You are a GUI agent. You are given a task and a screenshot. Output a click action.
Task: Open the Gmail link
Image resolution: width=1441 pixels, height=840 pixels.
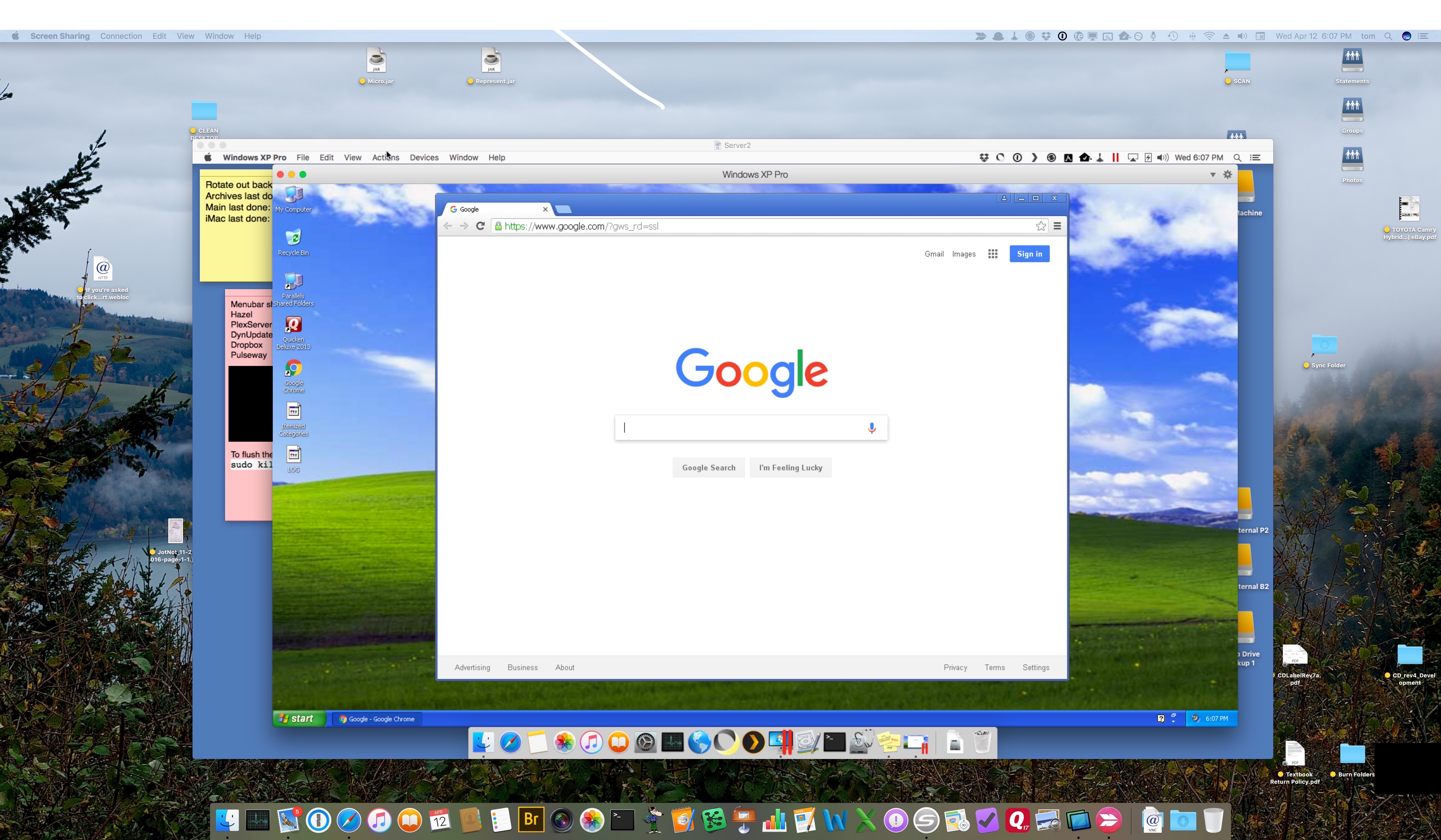[x=934, y=254]
